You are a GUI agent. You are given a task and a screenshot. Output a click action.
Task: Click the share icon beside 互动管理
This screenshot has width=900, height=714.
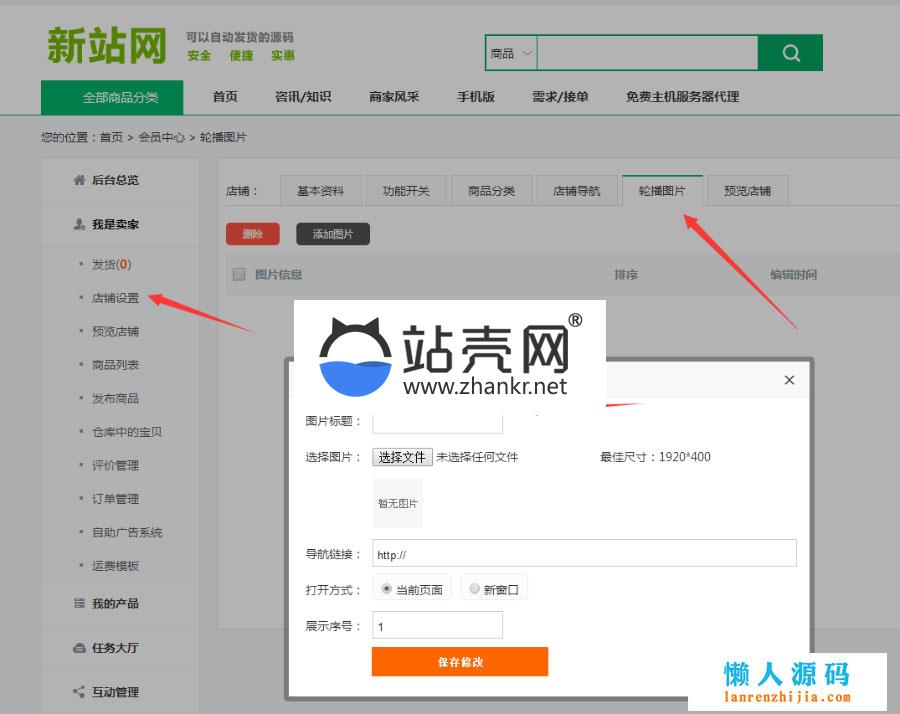pyautogui.click(x=79, y=692)
